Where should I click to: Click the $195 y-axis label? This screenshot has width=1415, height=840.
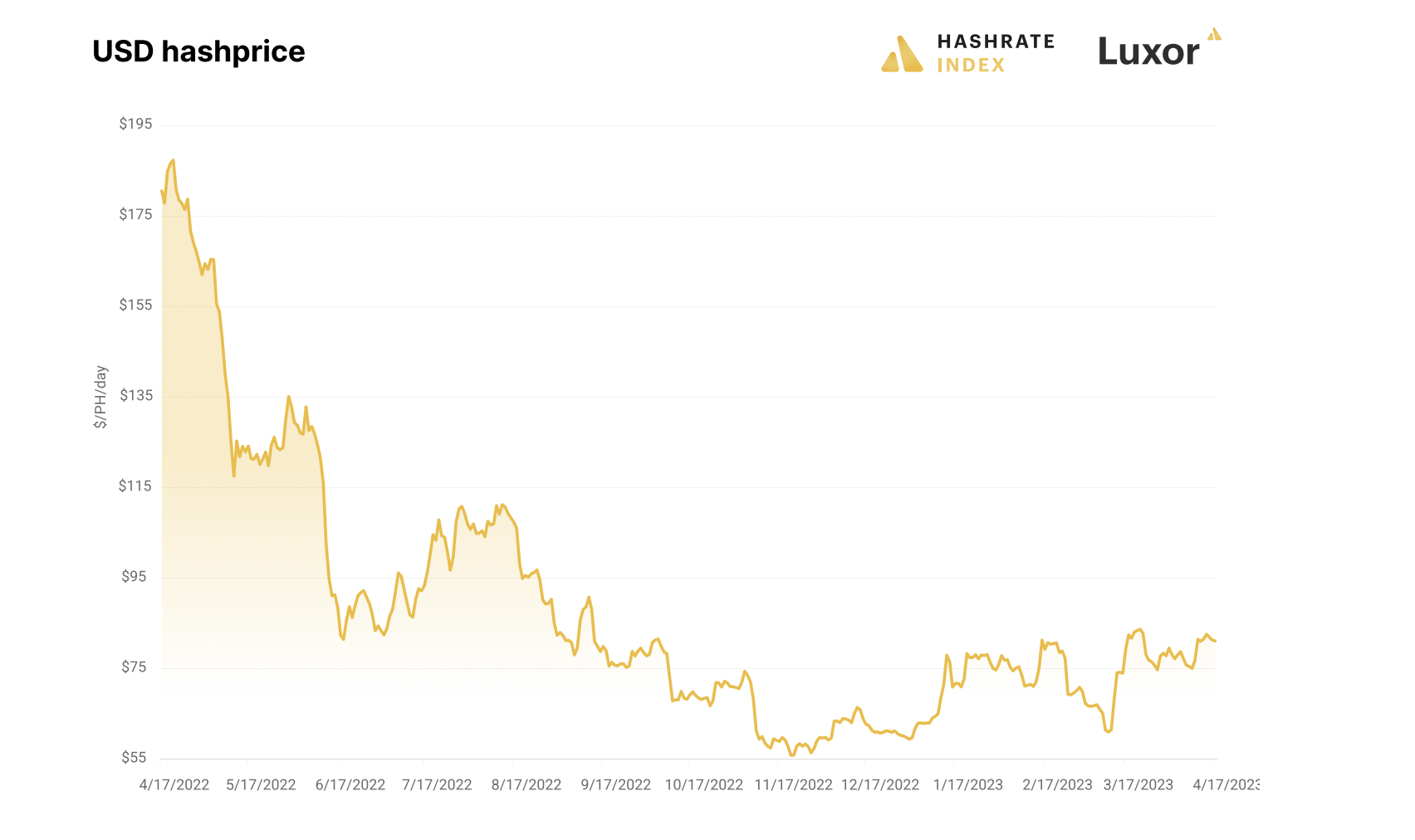[135, 124]
